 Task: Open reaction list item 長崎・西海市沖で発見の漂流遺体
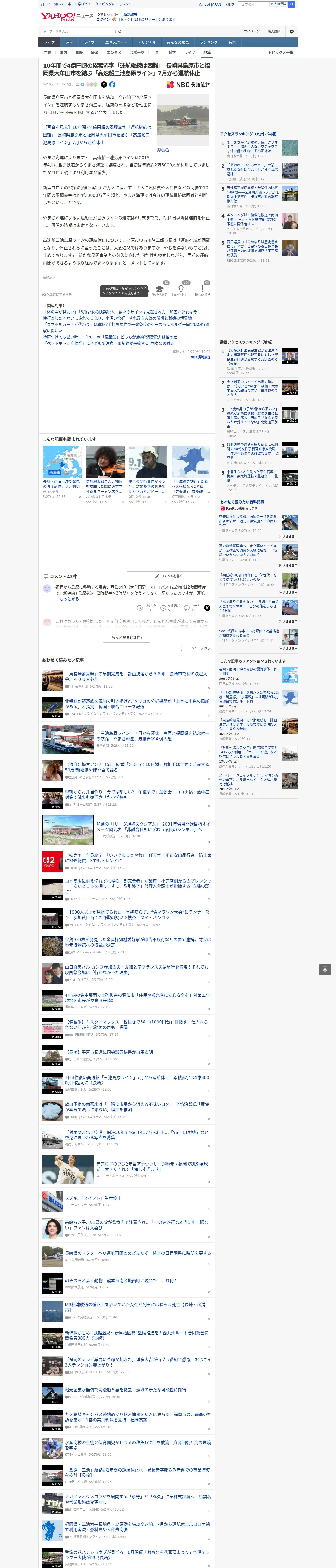click(248, 671)
